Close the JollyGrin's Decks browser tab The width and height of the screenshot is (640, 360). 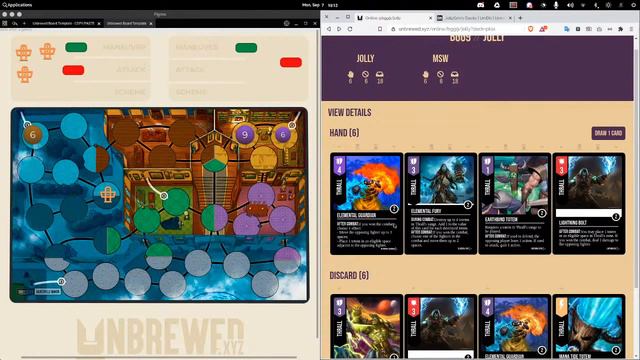tap(510, 18)
